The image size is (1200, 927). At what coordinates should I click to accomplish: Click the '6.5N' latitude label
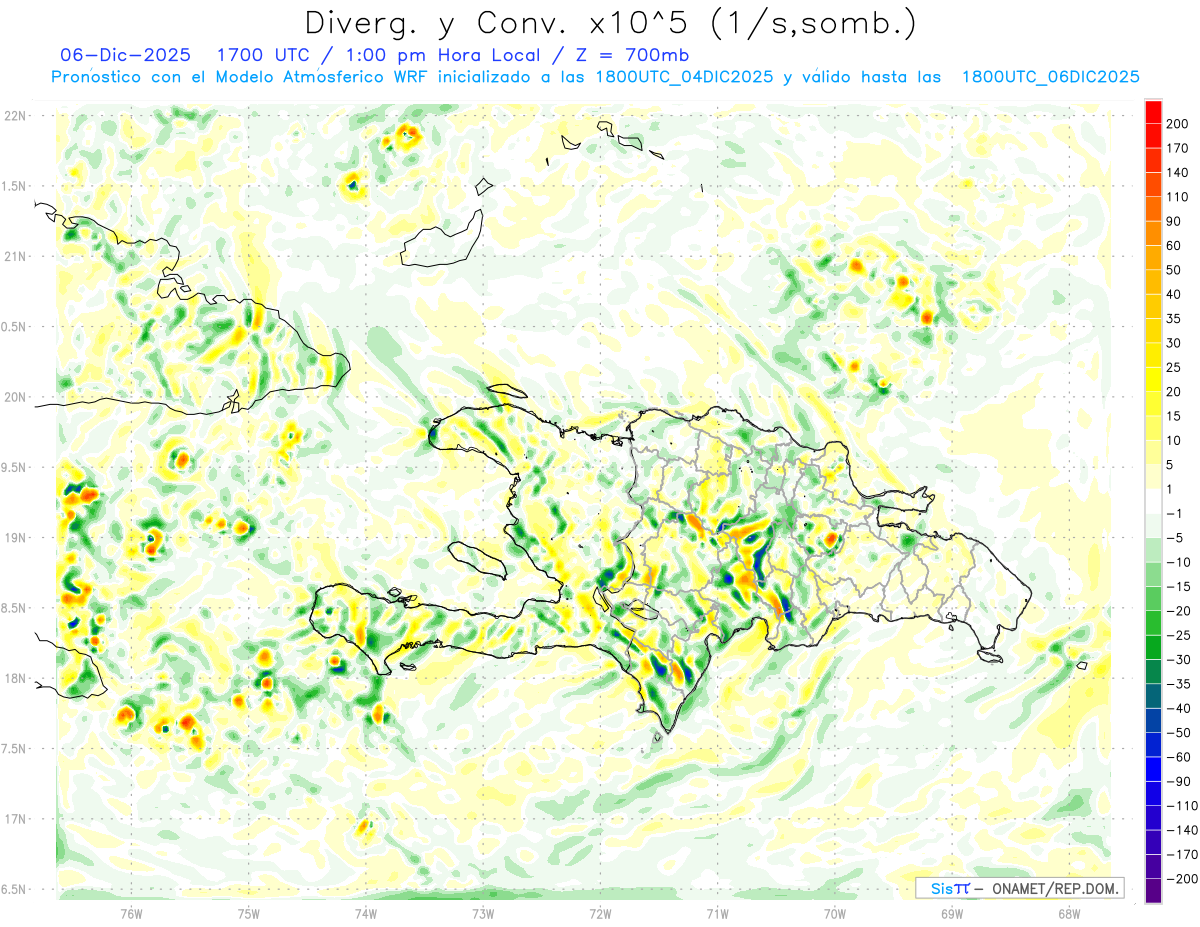[x=14, y=889]
